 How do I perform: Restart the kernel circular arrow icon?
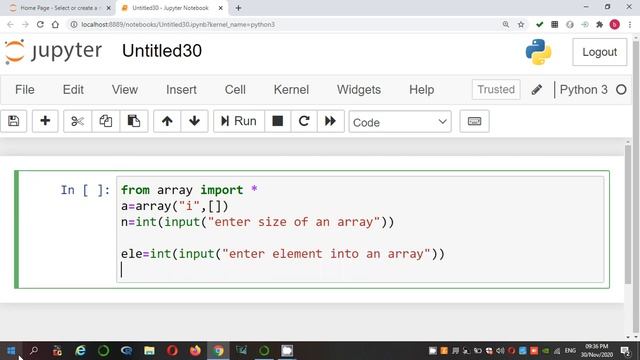[304, 121]
